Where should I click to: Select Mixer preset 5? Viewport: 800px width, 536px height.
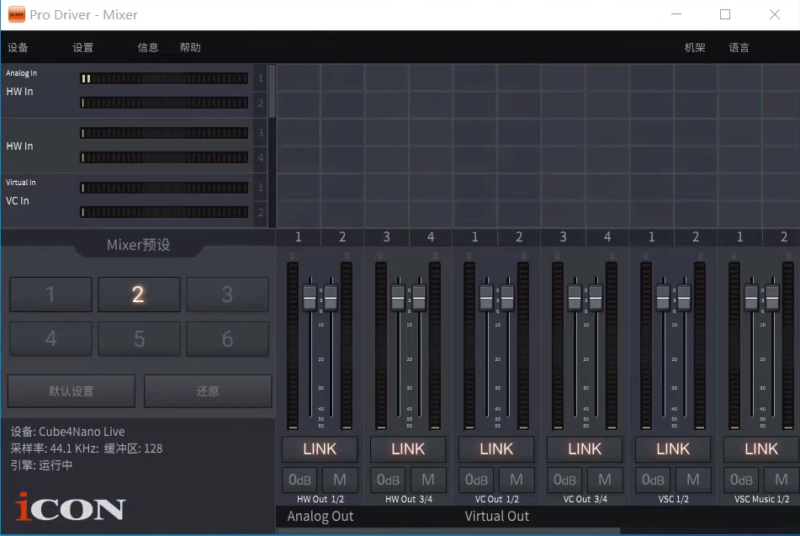click(x=138, y=339)
